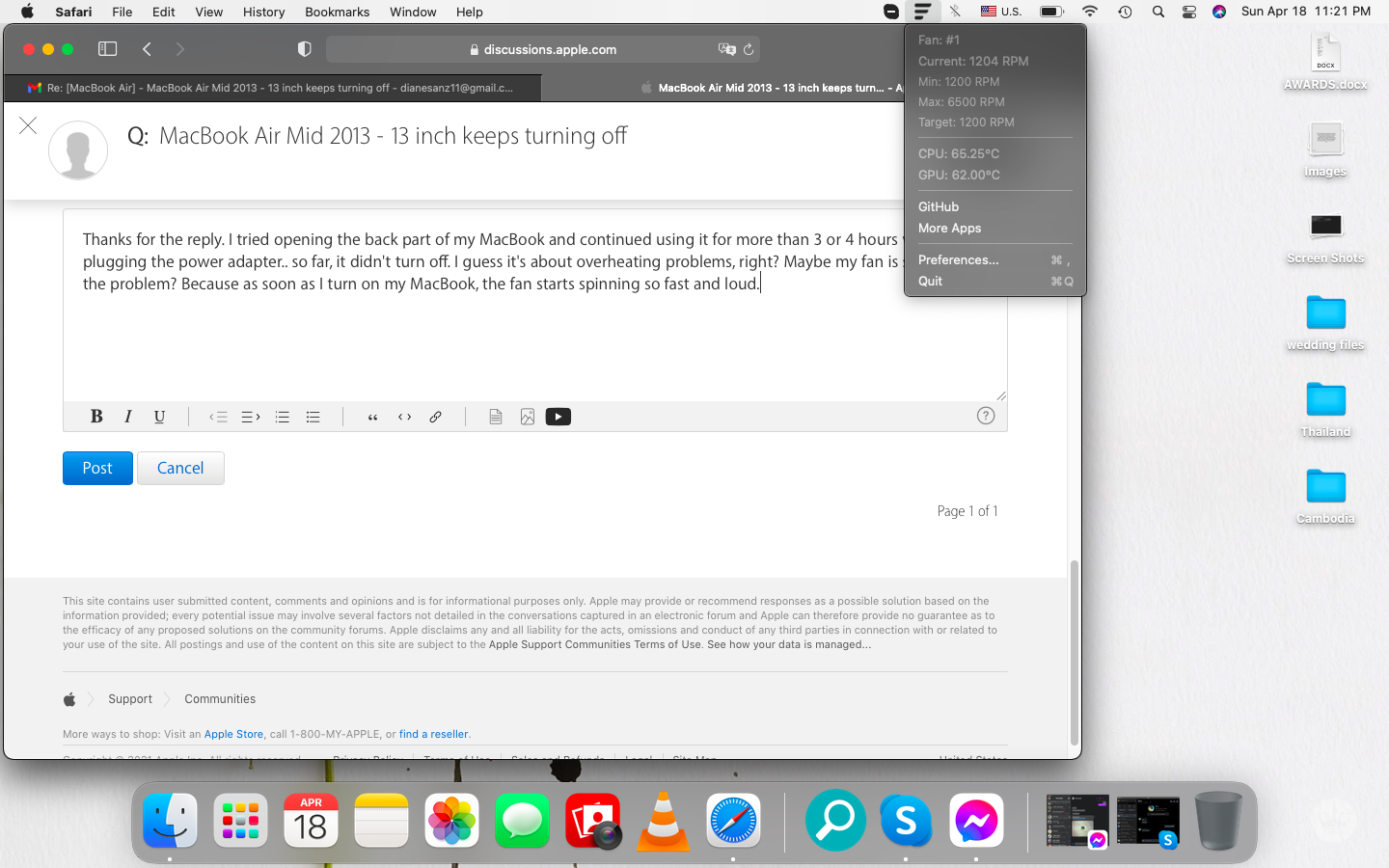Image resolution: width=1389 pixels, height=868 pixels.
Task: Click the page vertical scrollbar
Action: point(1074,652)
